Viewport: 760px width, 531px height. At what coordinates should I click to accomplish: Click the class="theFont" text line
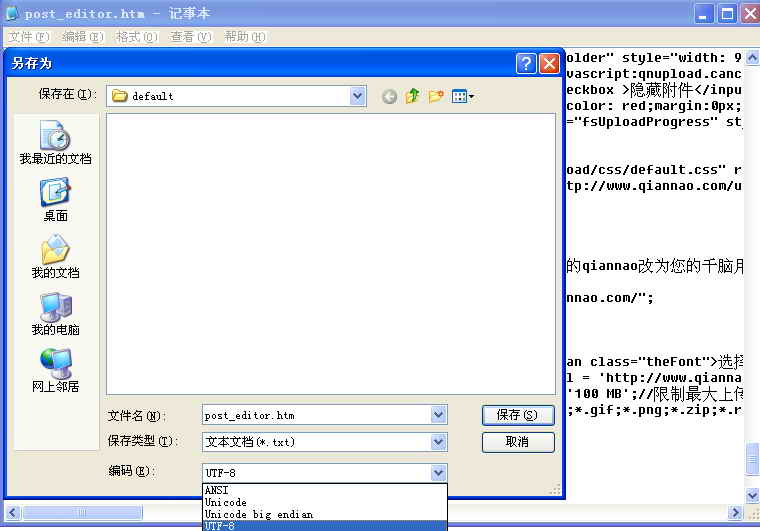(x=654, y=361)
